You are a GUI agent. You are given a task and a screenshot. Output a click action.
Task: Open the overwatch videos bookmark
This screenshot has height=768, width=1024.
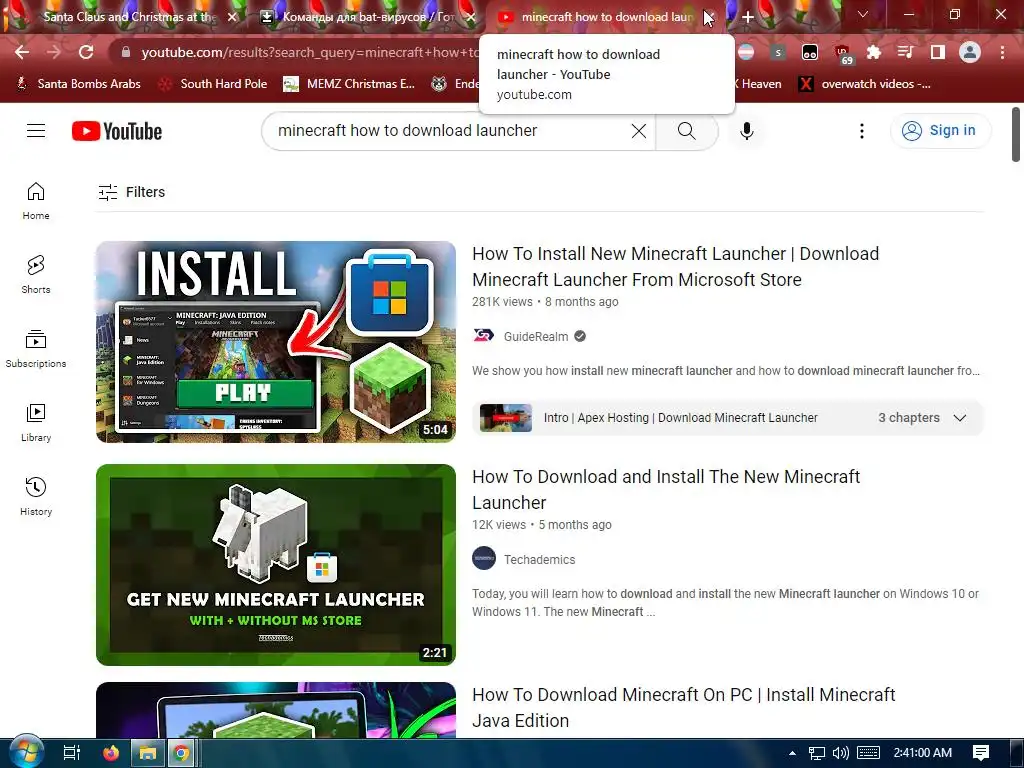(865, 84)
